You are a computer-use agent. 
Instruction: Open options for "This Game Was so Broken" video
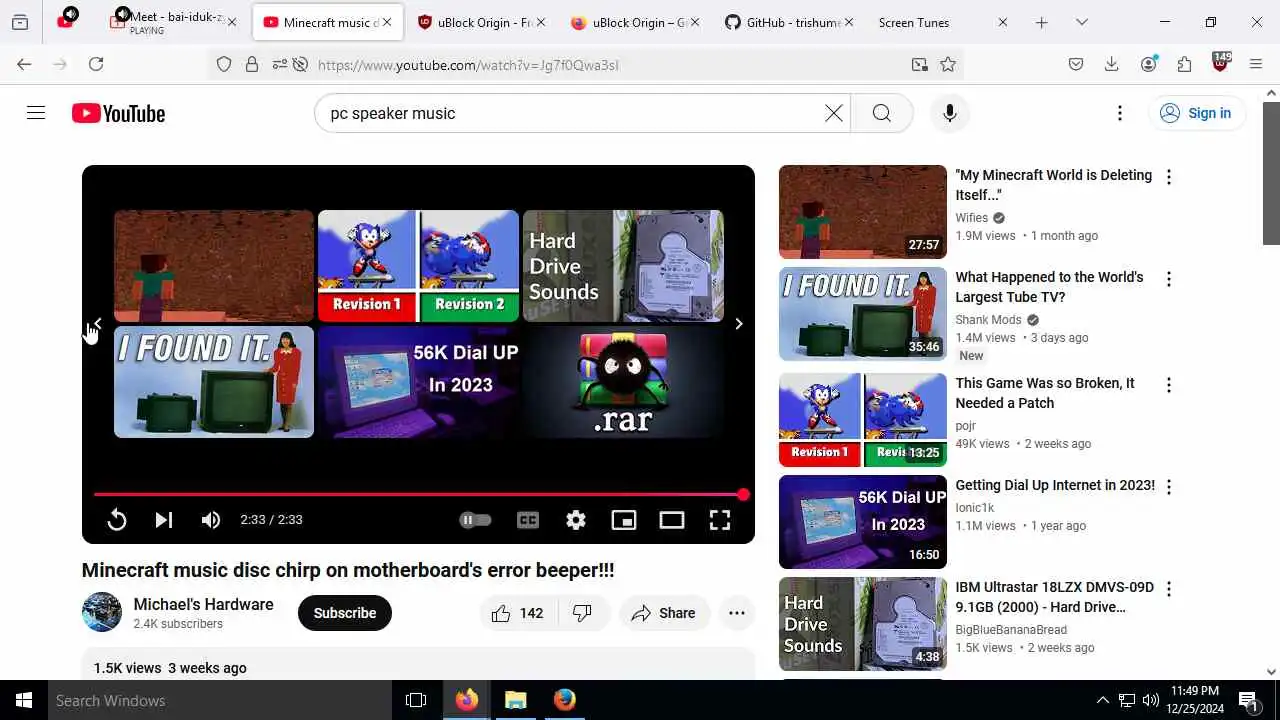point(1169,385)
